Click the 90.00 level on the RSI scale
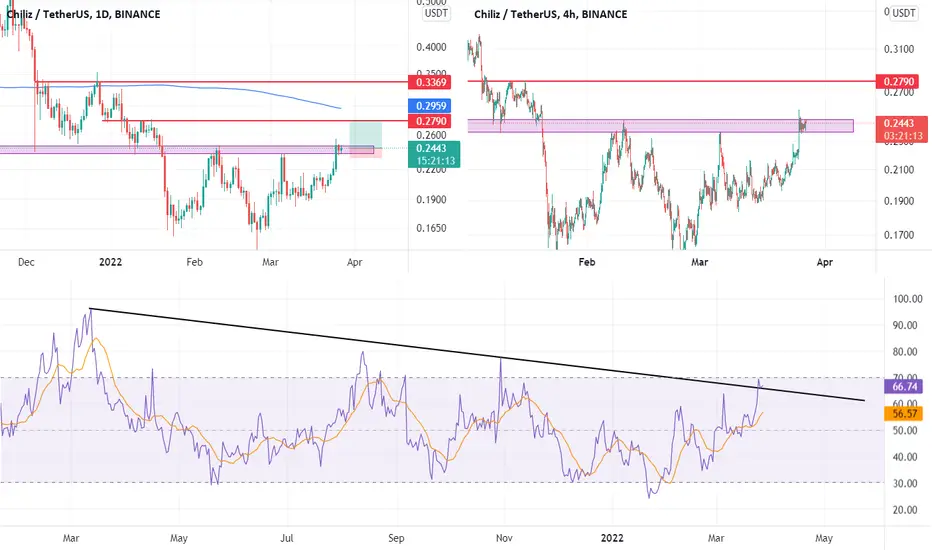Screen dimensions: 932x550 click(905, 325)
